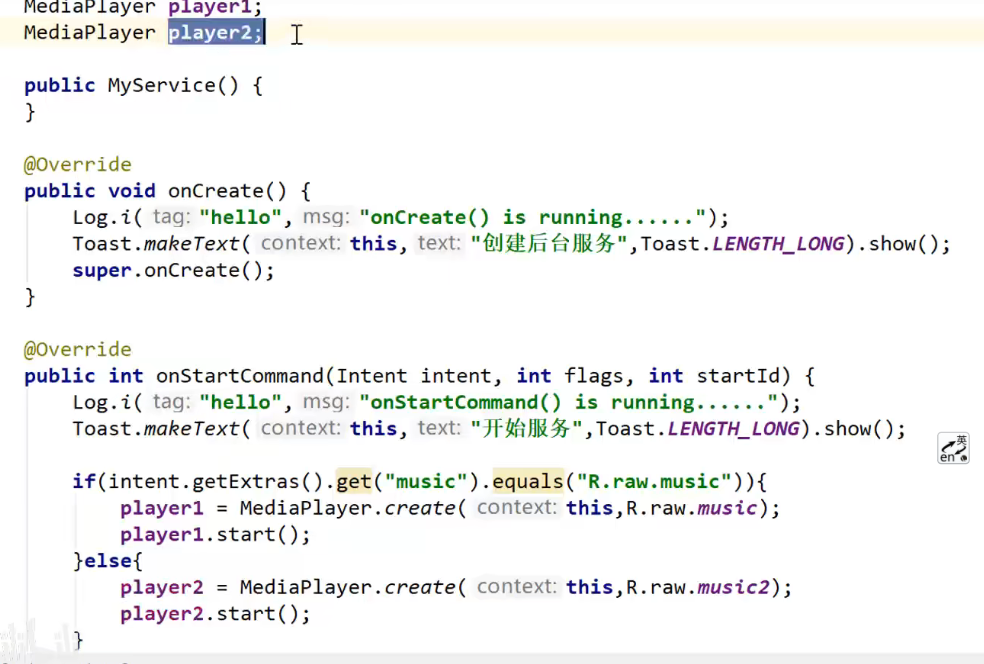The width and height of the screenshot is (984, 664).
Task: Click "create" in the player1 assignment line
Action: pyautogui.click(x=420, y=508)
